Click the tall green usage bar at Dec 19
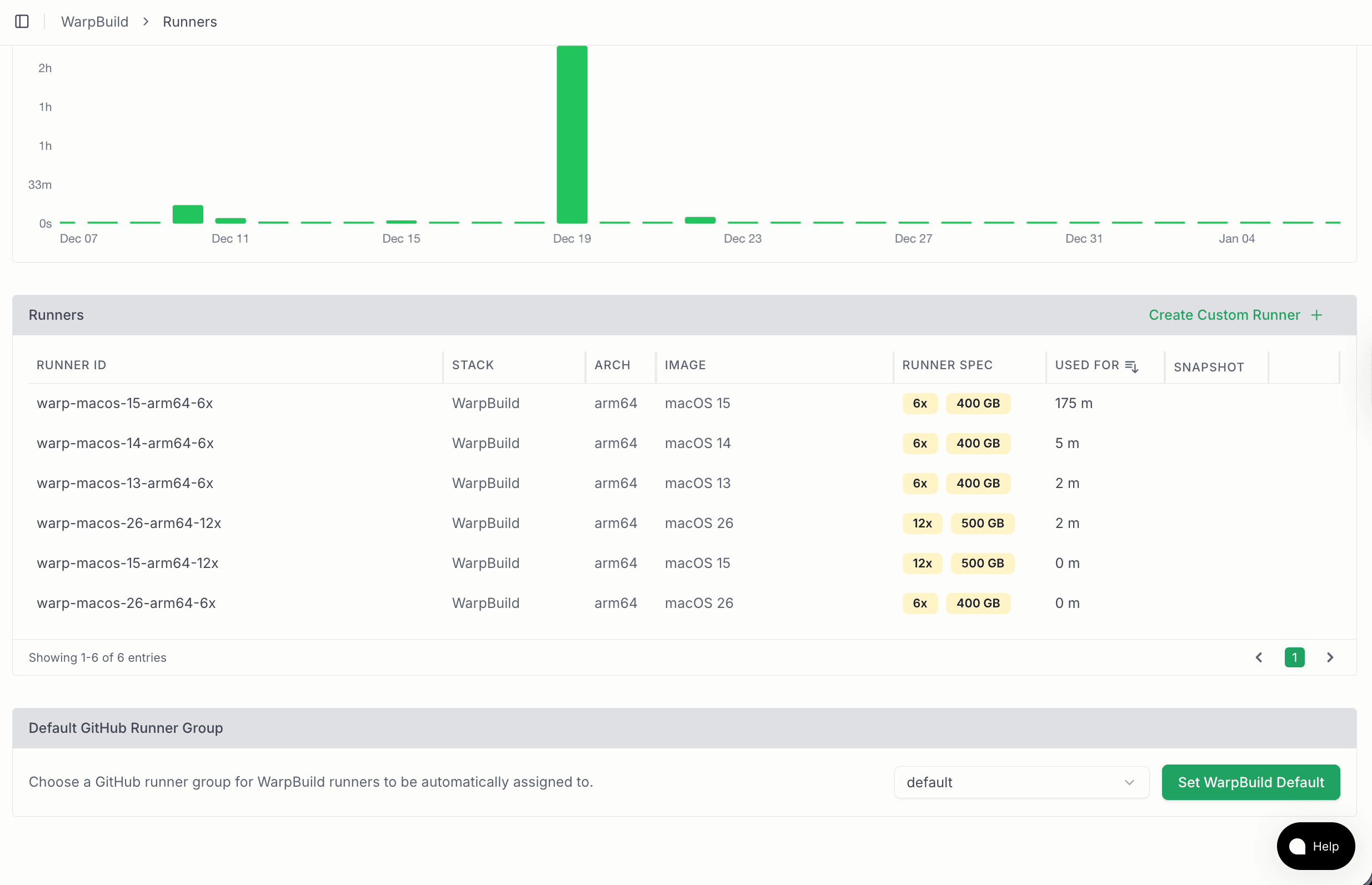 click(572, 135)
